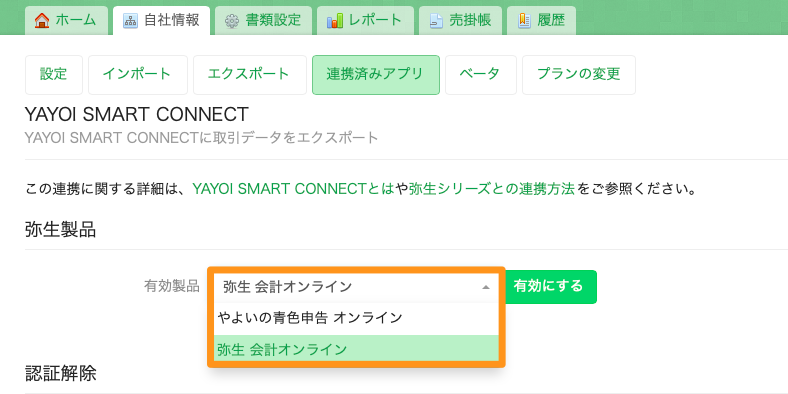
Task: Click the org-chart icon on 自社情報 tab
Action: tap(130, 21)
